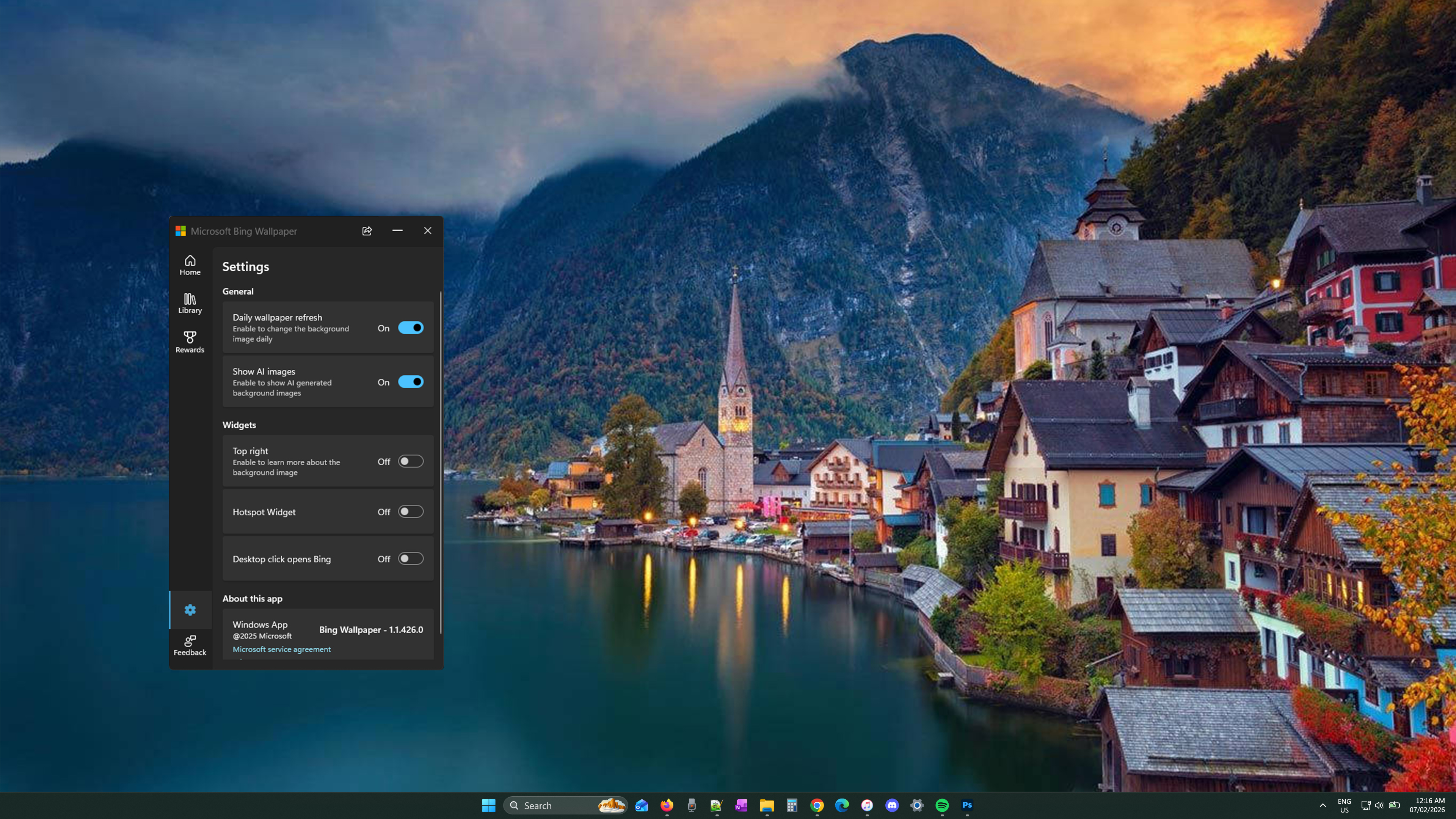Open Spotify from the taskbar
This screenshot has height=819, width=1456.
click(x=941, y=805)
